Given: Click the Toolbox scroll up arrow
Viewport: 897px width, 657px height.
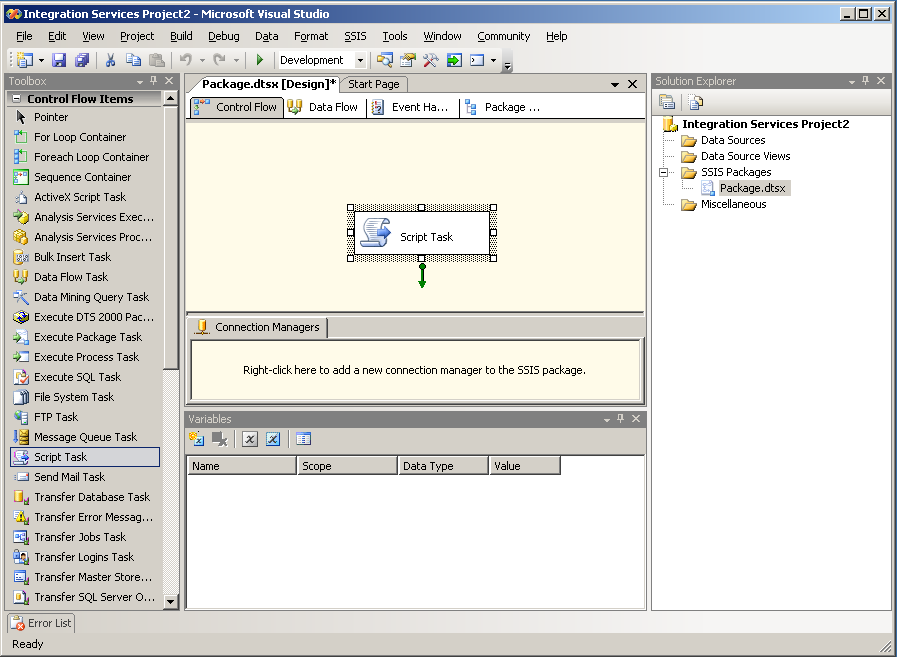Looking at the screenshot, I should 170,99.
